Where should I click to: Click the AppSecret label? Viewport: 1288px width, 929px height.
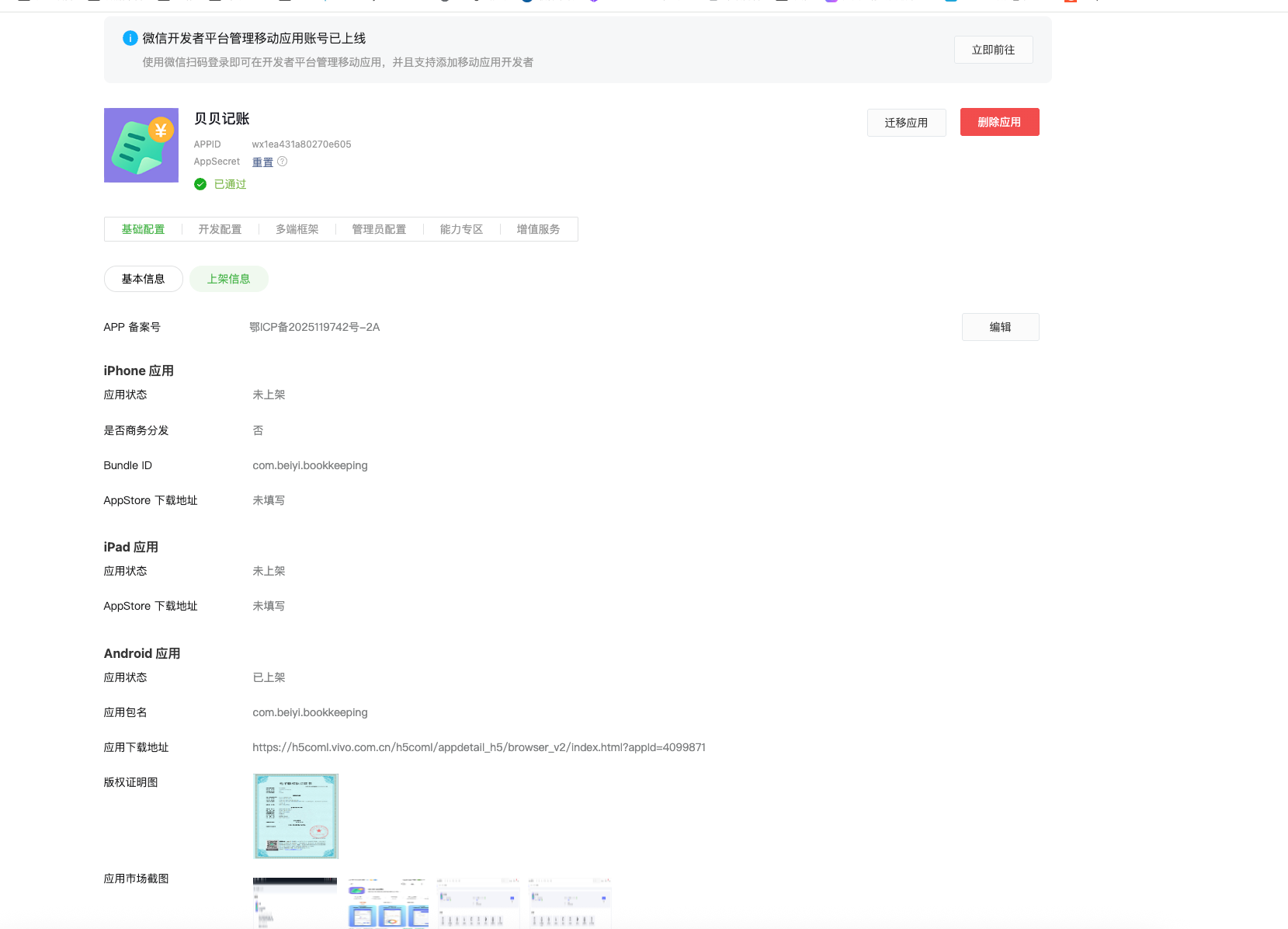217,162
